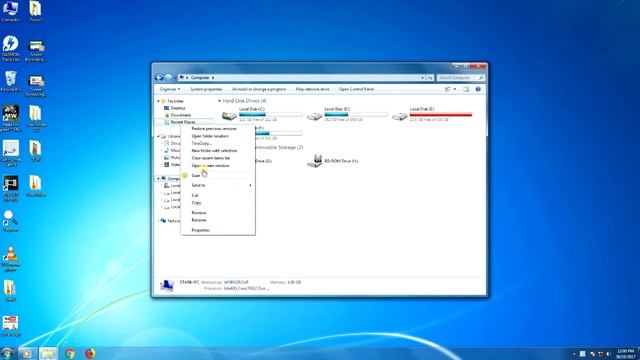Click Uninstall or change a program

259,89
